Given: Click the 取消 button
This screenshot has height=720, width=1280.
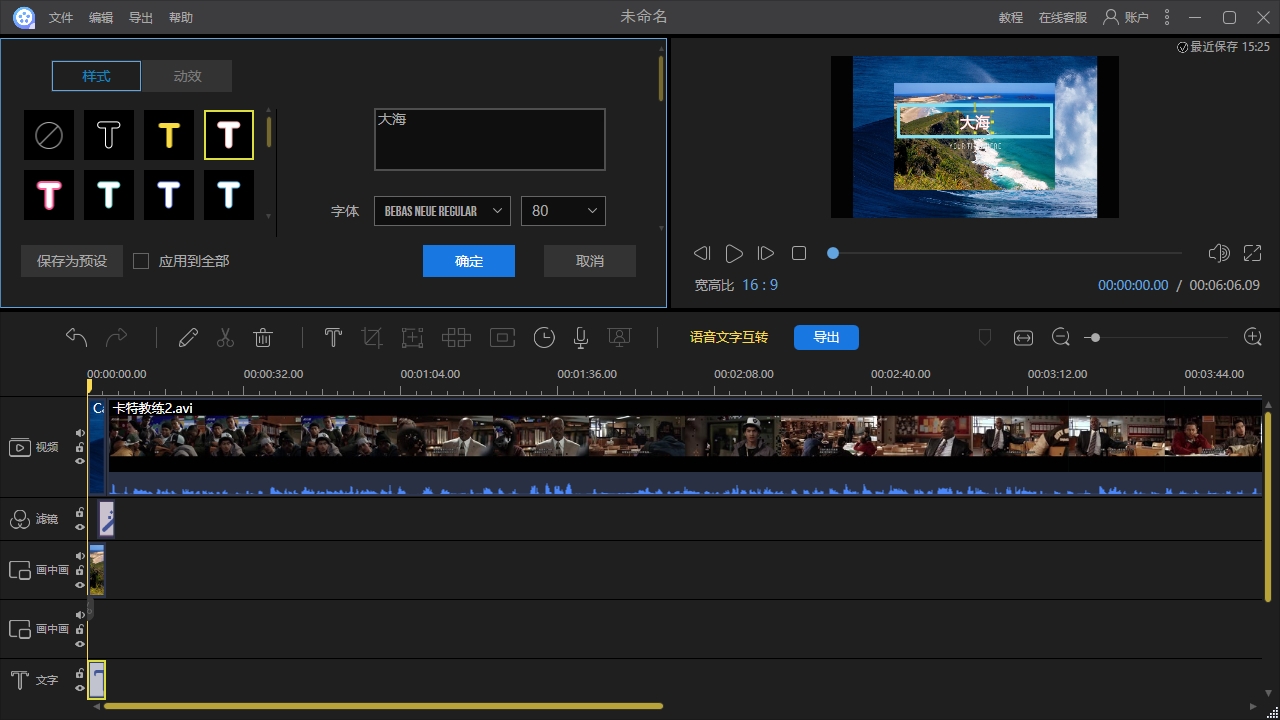Looking at the screenshot, I should point(590,261).
